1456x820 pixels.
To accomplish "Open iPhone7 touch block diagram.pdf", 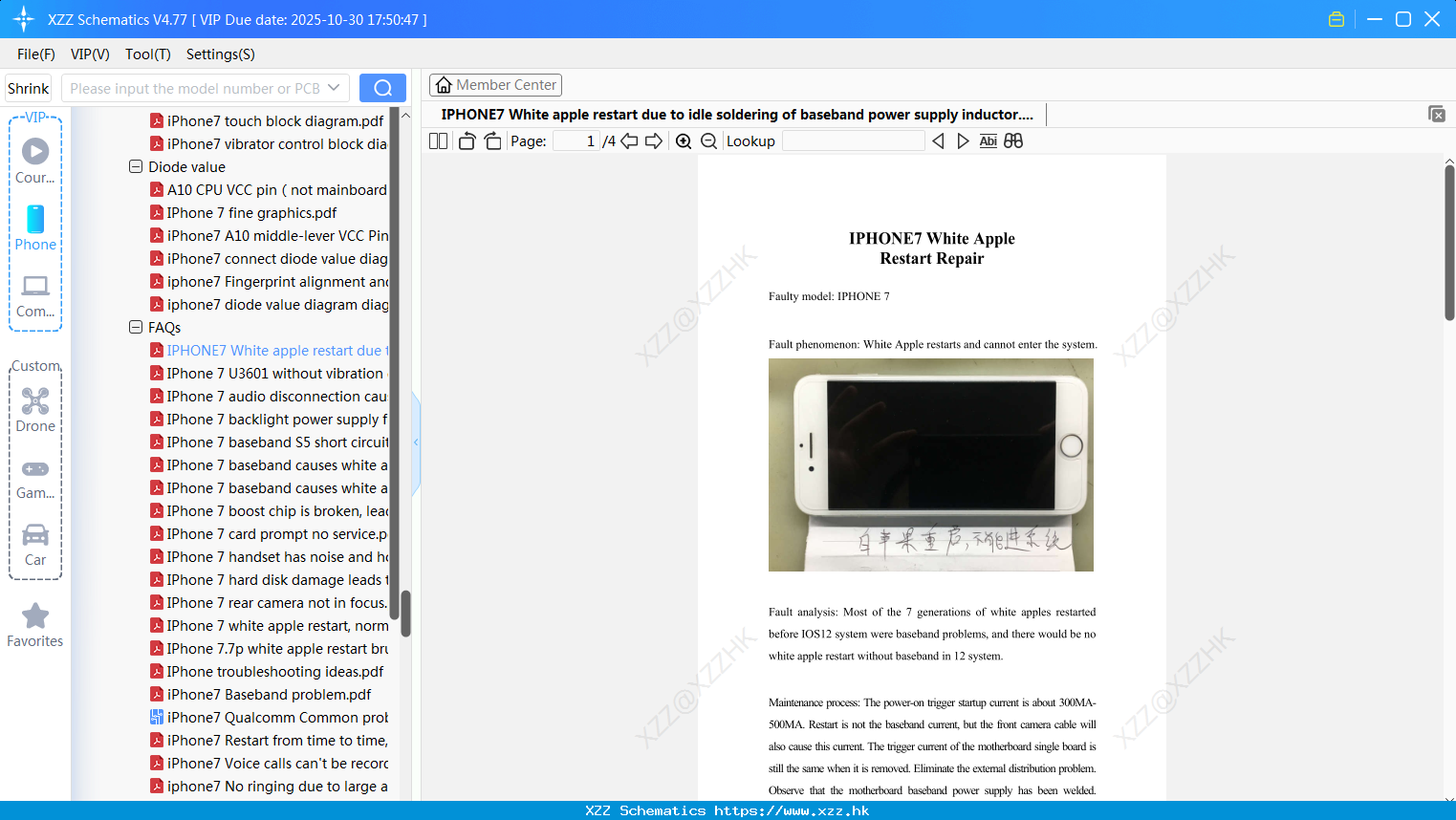I will (267, 120).
